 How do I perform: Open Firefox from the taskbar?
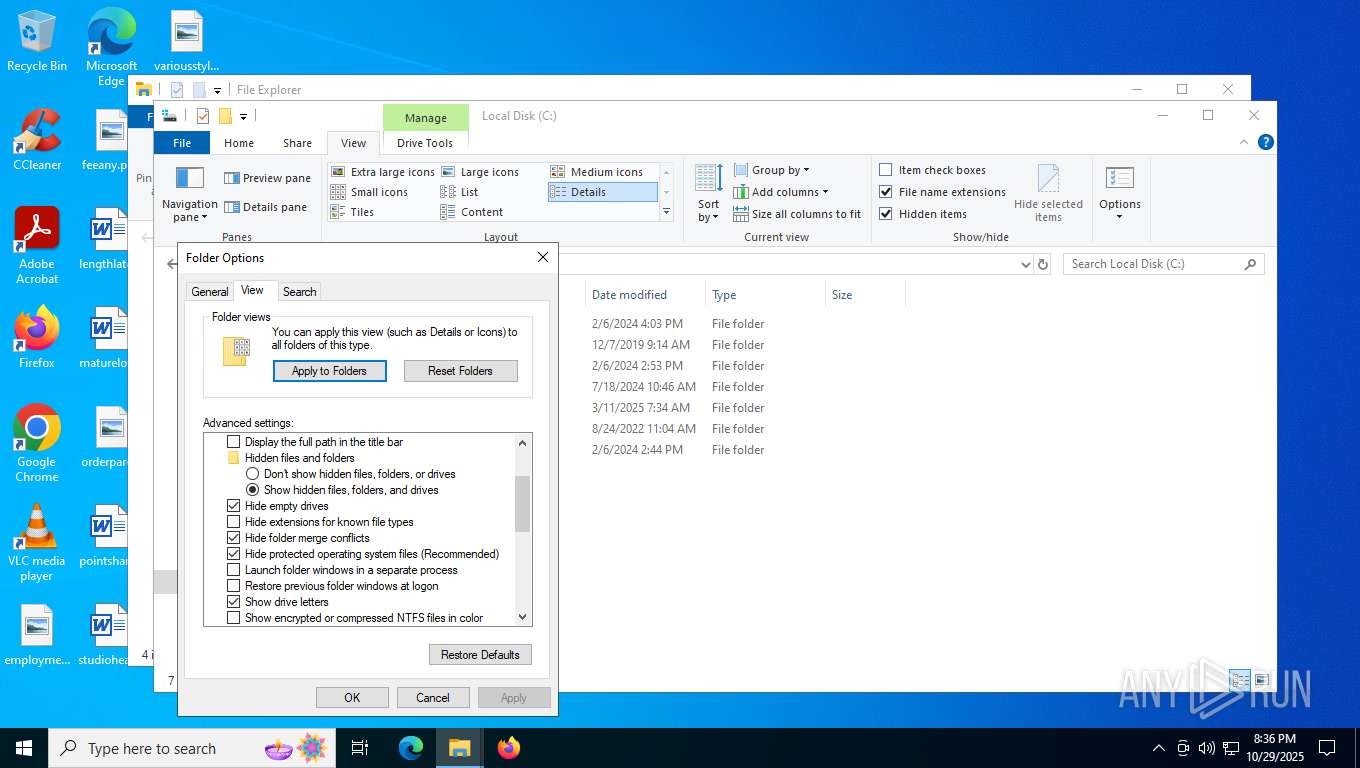pos(509,748)
